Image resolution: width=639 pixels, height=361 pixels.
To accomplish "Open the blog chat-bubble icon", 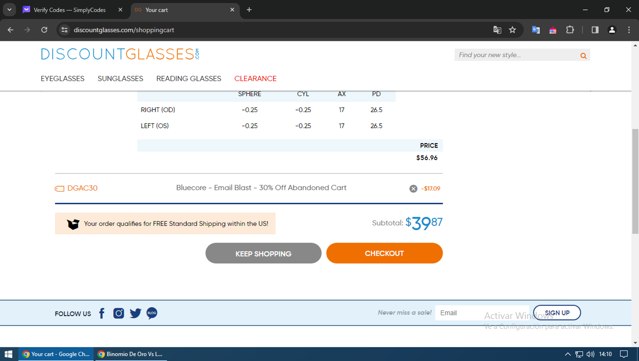I will pos(152,313).
